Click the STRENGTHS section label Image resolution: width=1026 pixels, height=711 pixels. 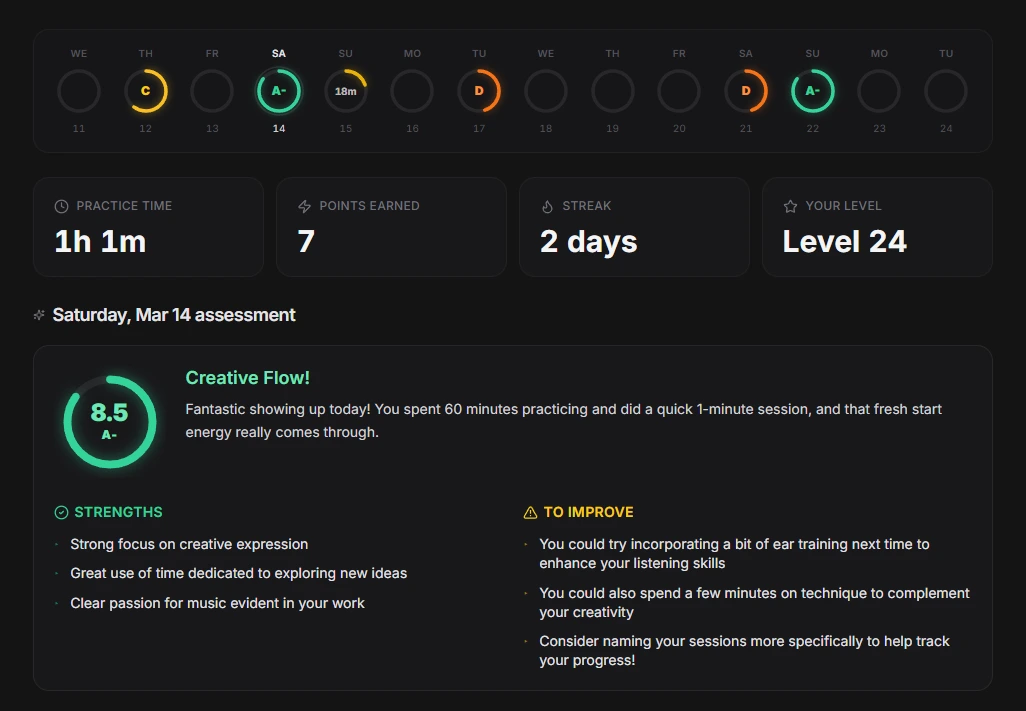click(x=118, y=512)
